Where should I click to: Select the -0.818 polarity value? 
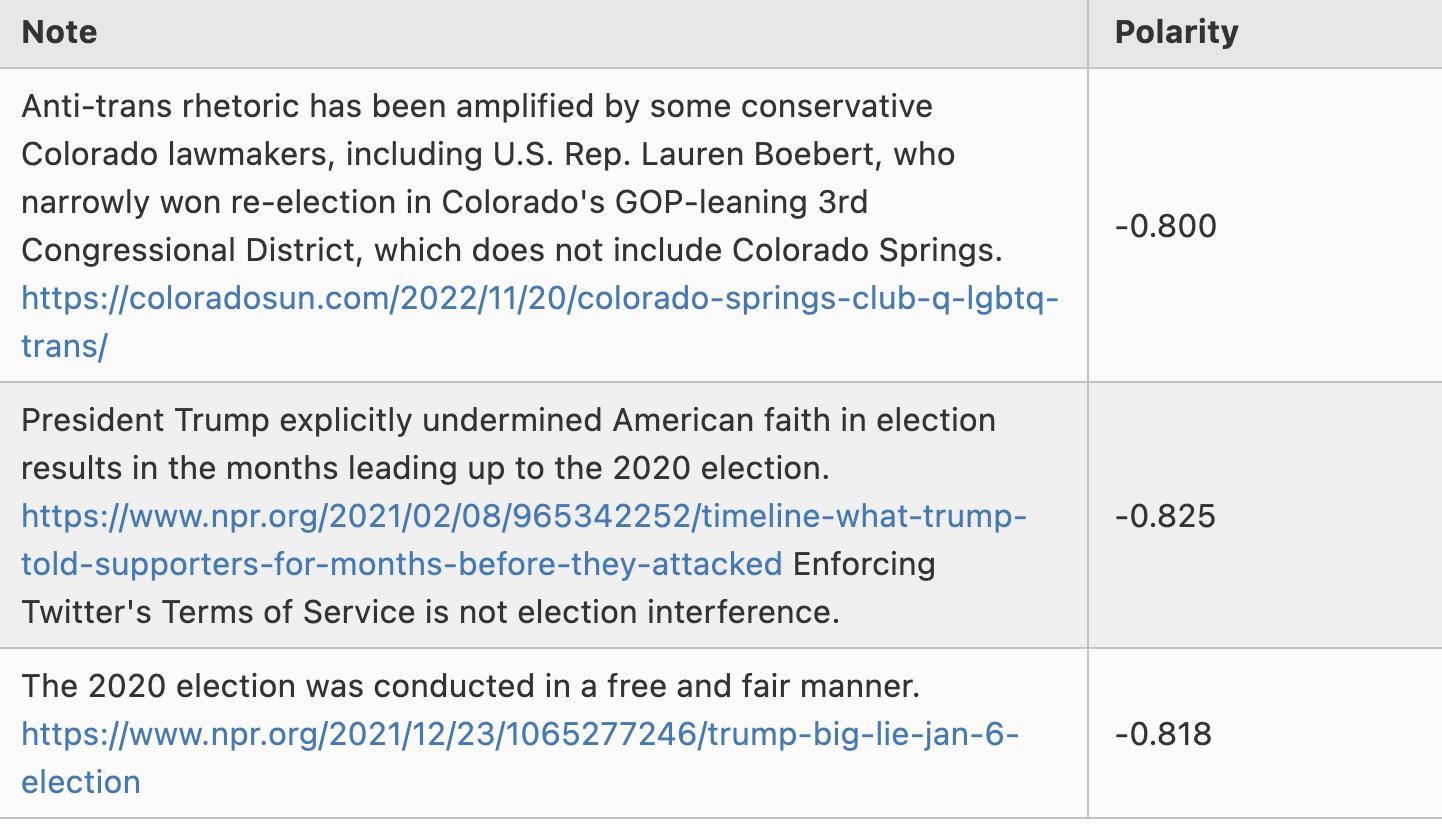(x=1163, y=734)
